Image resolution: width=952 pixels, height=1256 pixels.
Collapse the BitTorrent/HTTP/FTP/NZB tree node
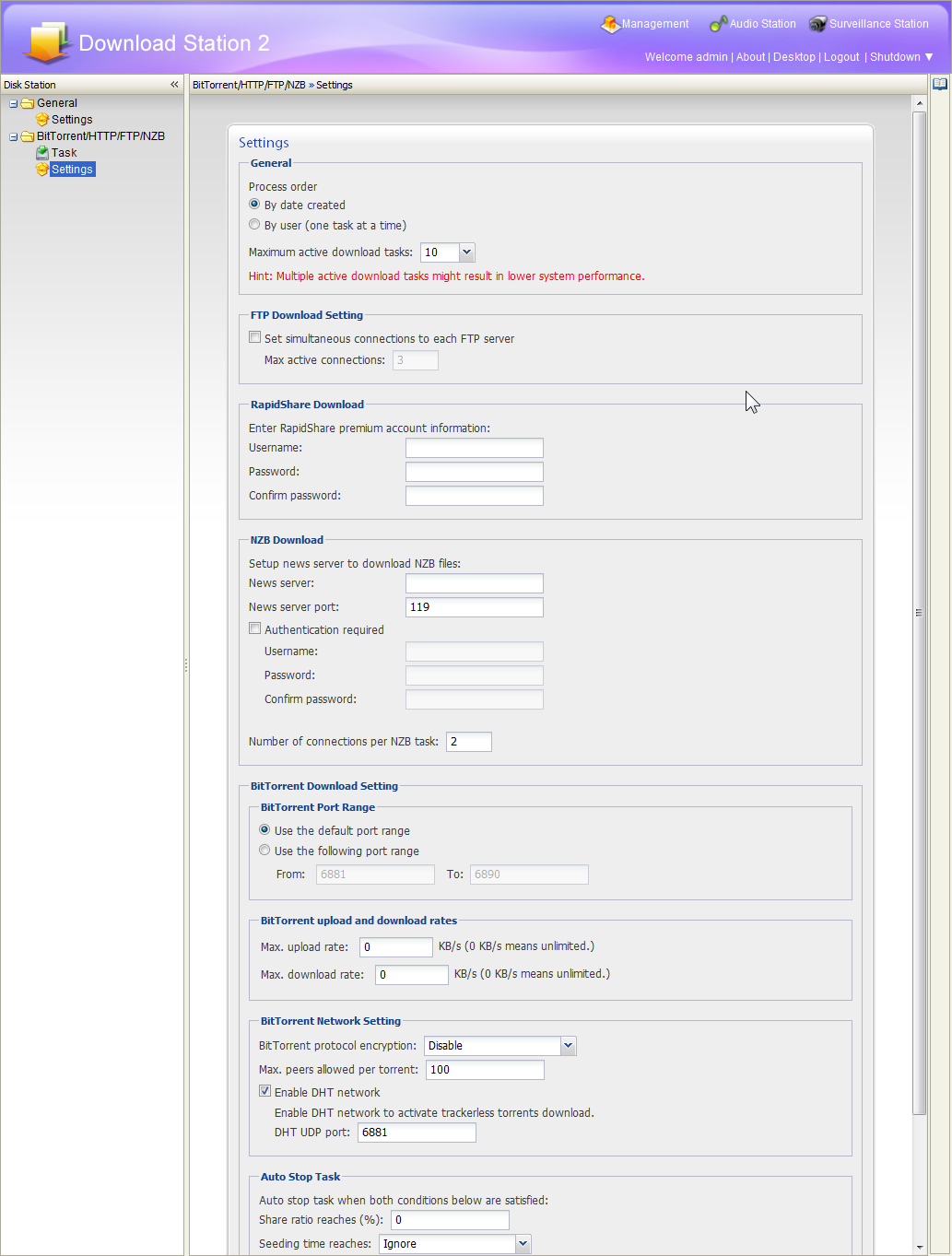14,136
